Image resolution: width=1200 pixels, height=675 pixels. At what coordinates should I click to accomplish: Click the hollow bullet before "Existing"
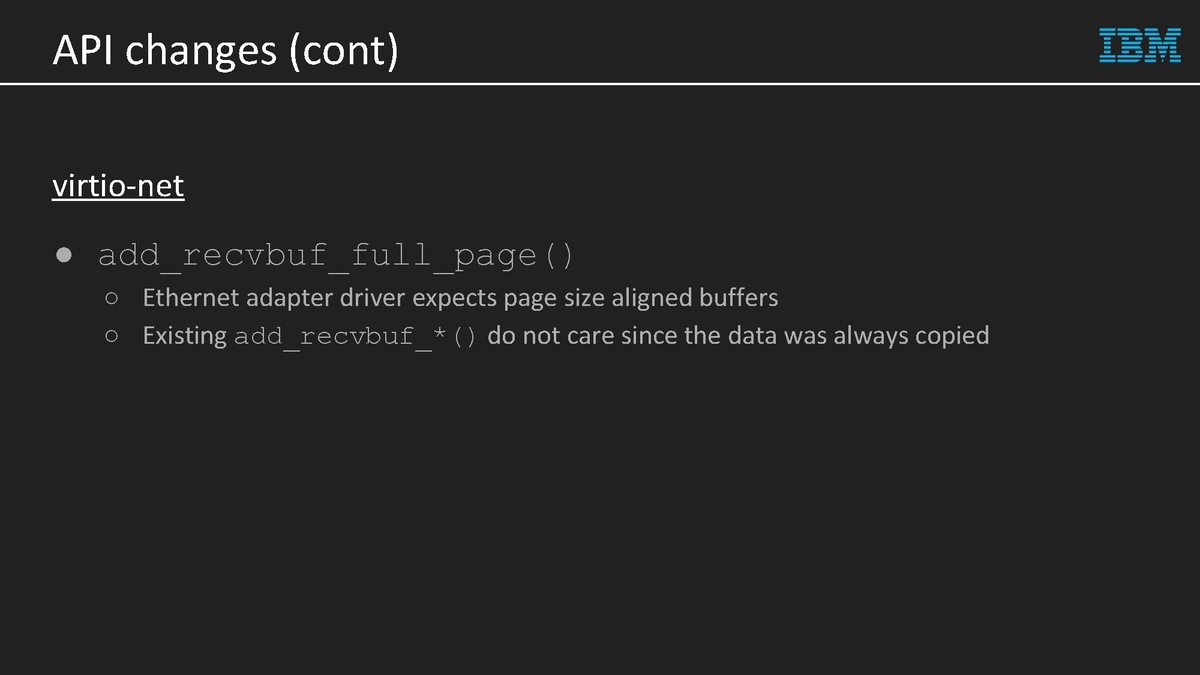(x=112, y=336)
